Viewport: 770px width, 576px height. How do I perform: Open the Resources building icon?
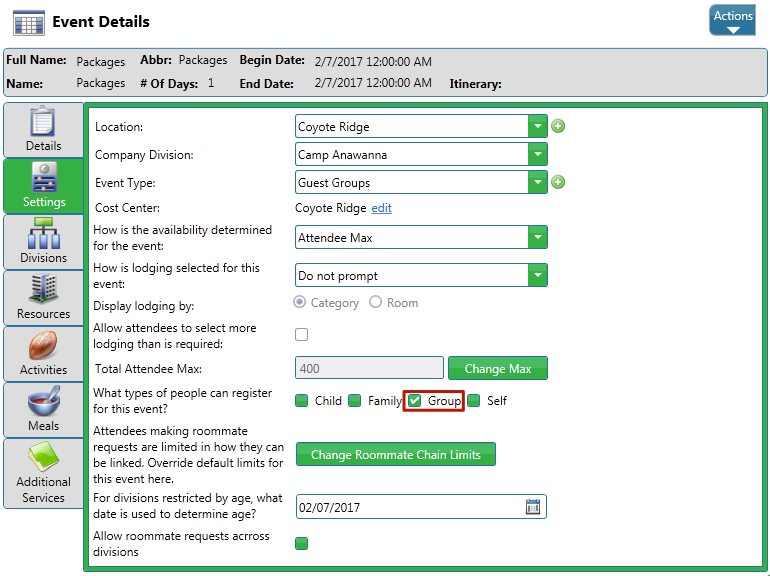click(43, 290)
